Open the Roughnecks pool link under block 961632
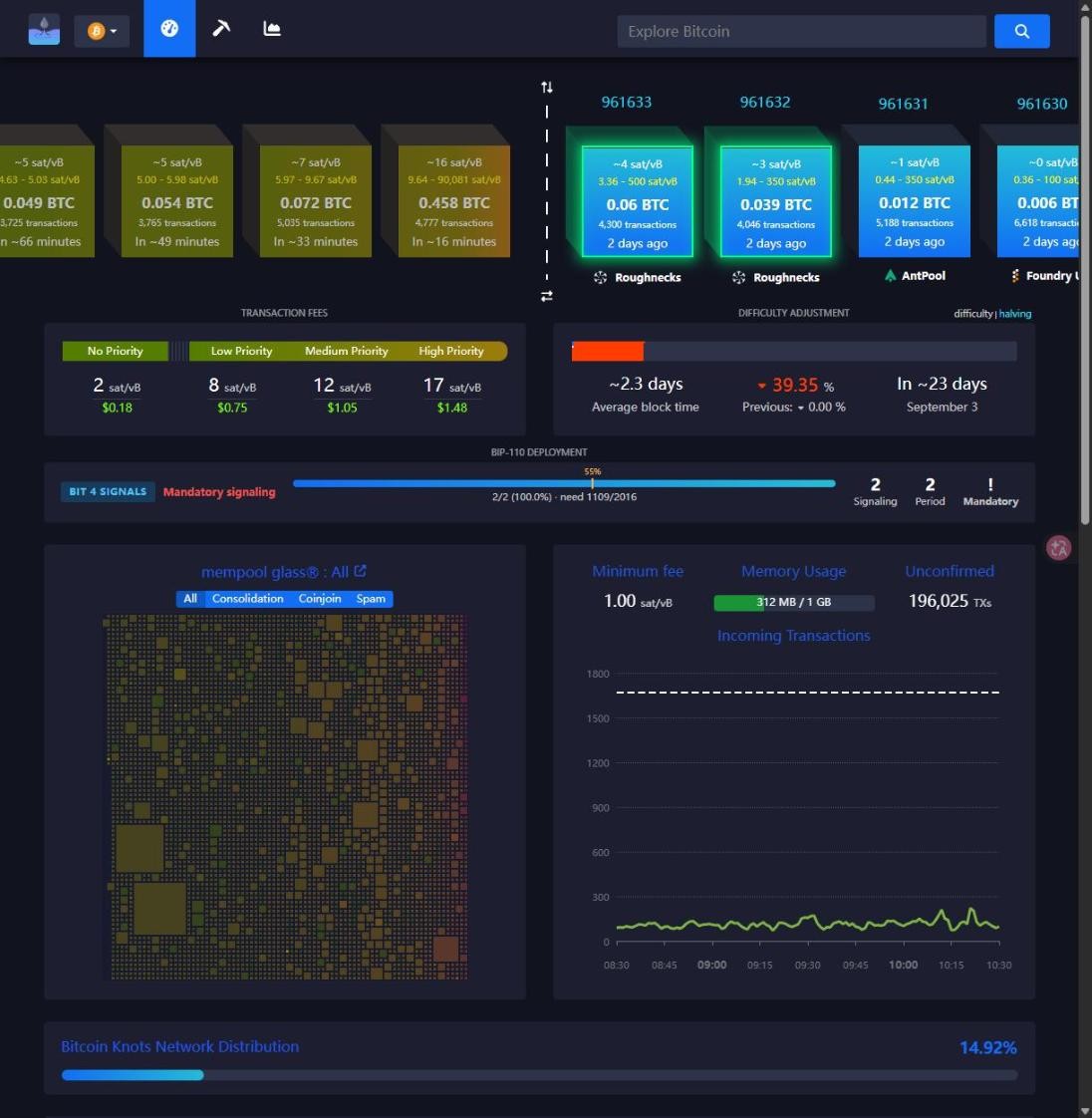1092x1118 pixels. click(777, 277)
